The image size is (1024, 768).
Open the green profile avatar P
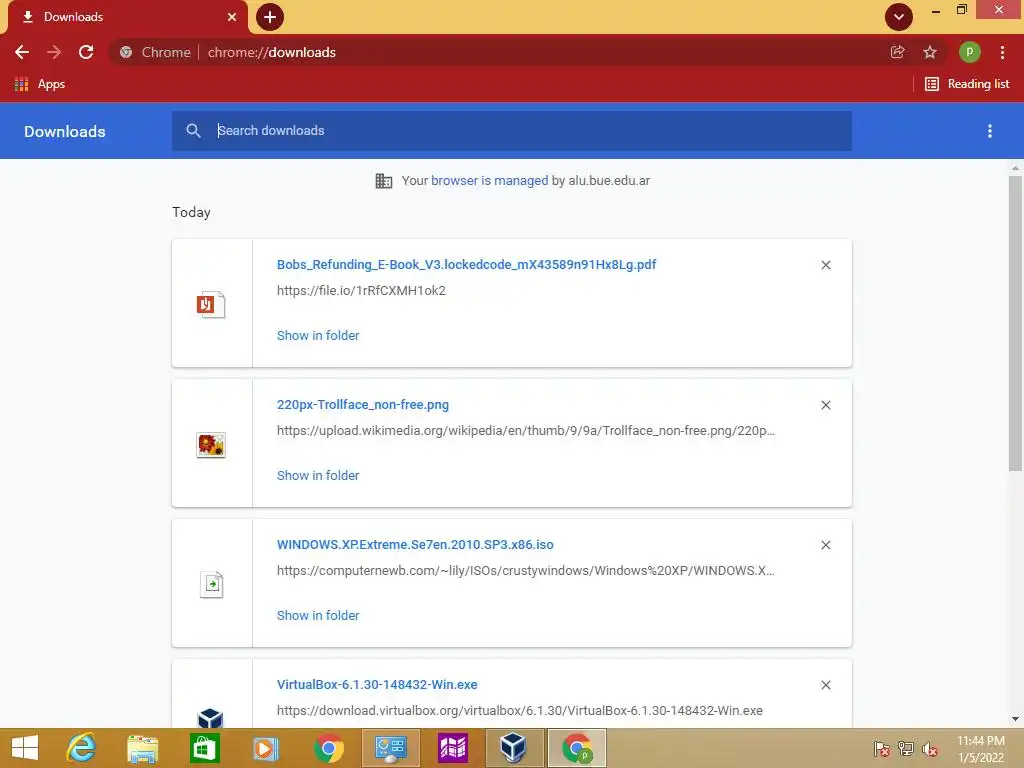click(969, 52)
